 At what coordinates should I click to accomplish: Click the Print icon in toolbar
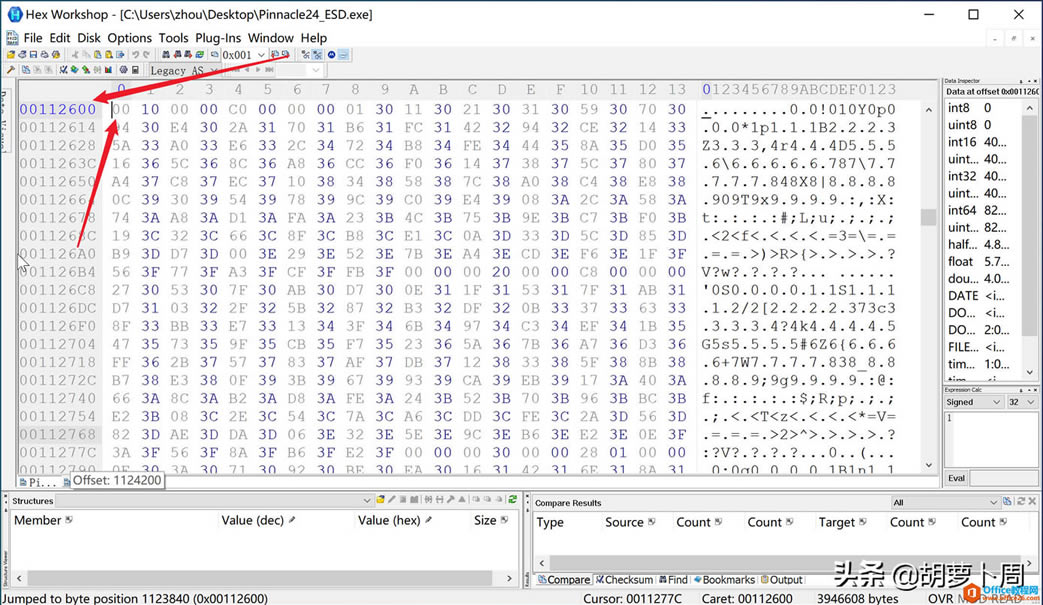(x=45, y=55)
